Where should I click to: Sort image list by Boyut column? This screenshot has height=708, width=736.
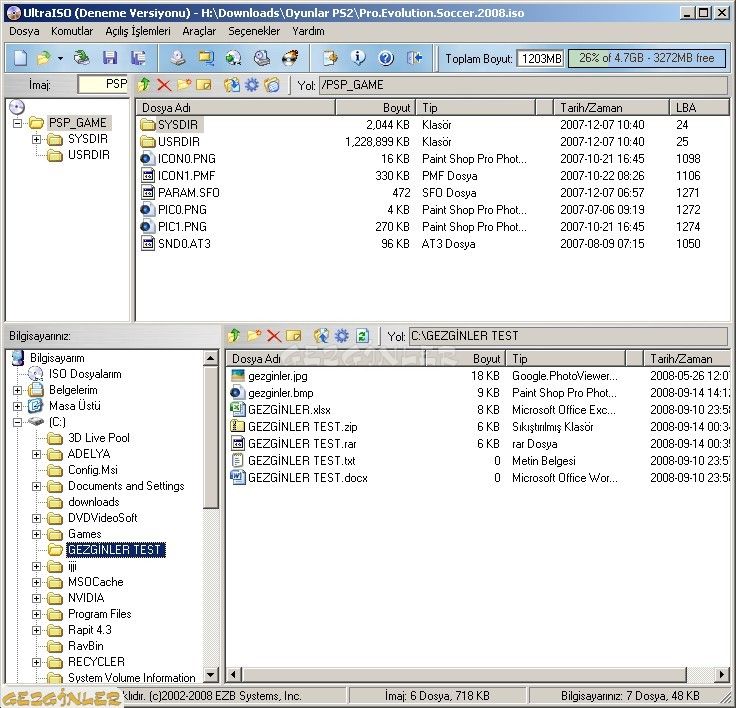coord(376,108)
